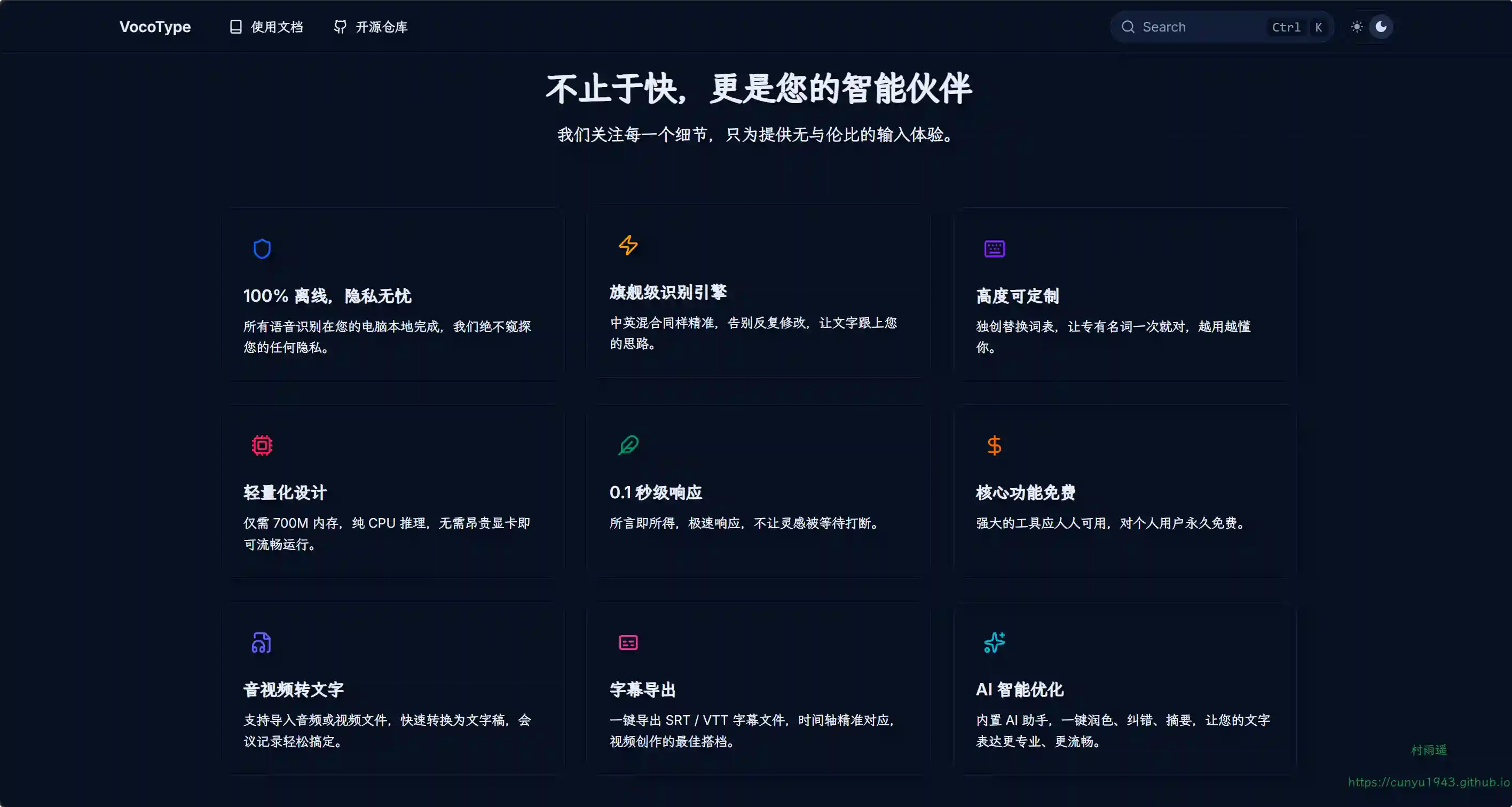
Task: Click the audio file headphone icon
Action: (x=262, y=643)
